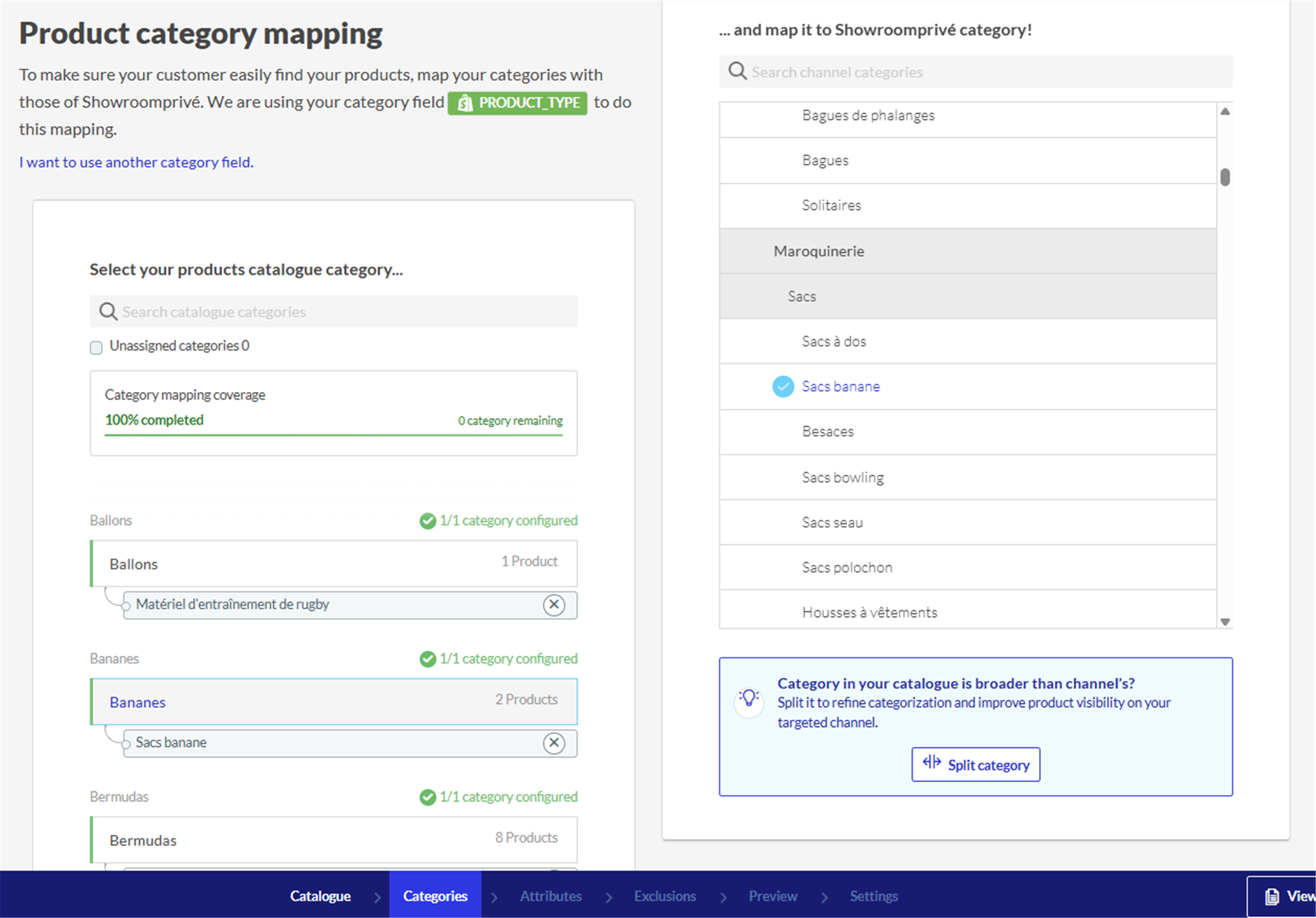Toggle the Unassigned categories checkbox
The width and height of the screenshot is (1316, 918).
point(96,347)
